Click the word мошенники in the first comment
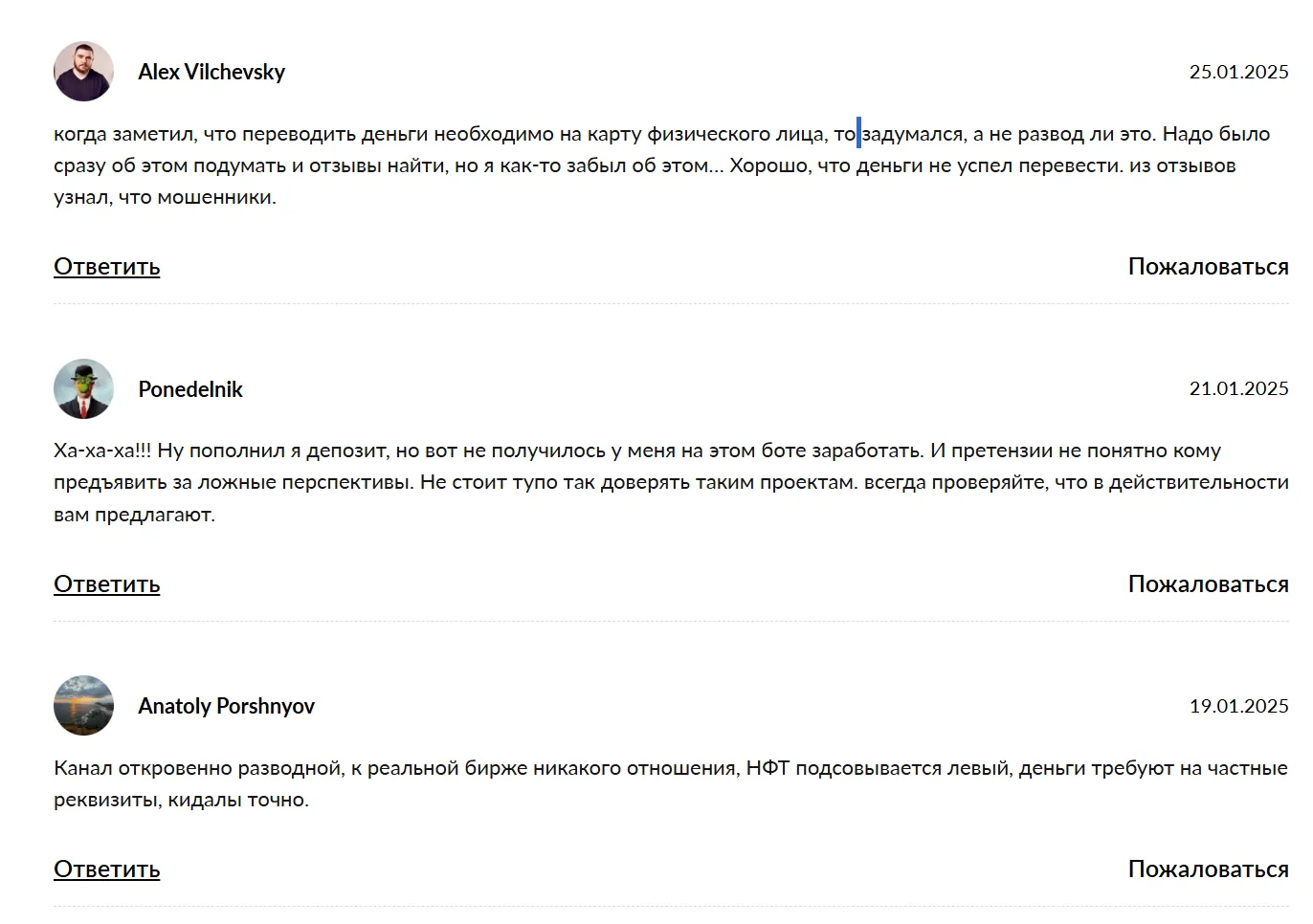1313x924 pixels. [x=216, y=198]
